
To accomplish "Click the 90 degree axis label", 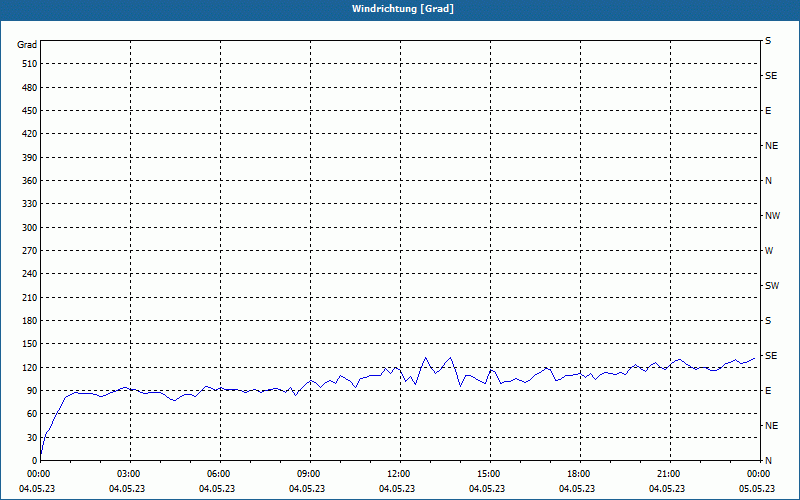I will 32,391.
